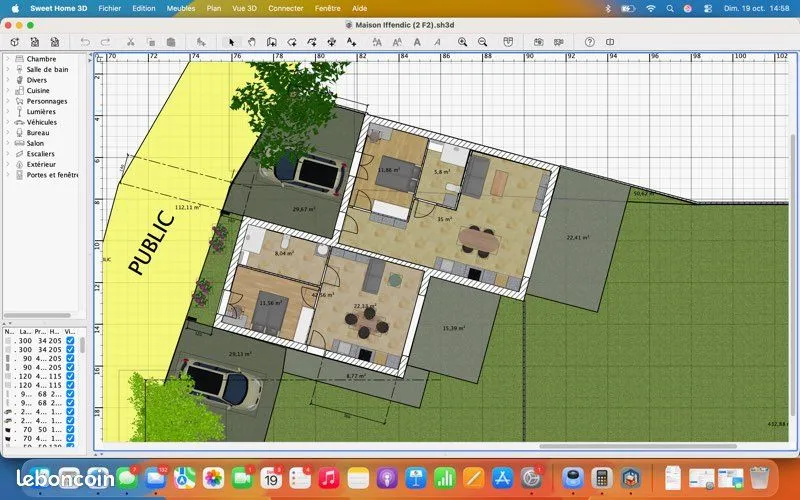Click the Decrease text size icon
The width and height of the screenshot is (800, 500).
click(x=397, y=42)
